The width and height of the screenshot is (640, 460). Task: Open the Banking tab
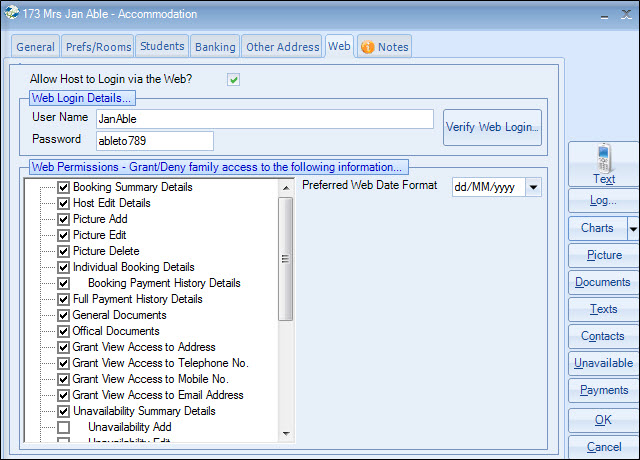(215, 47)
